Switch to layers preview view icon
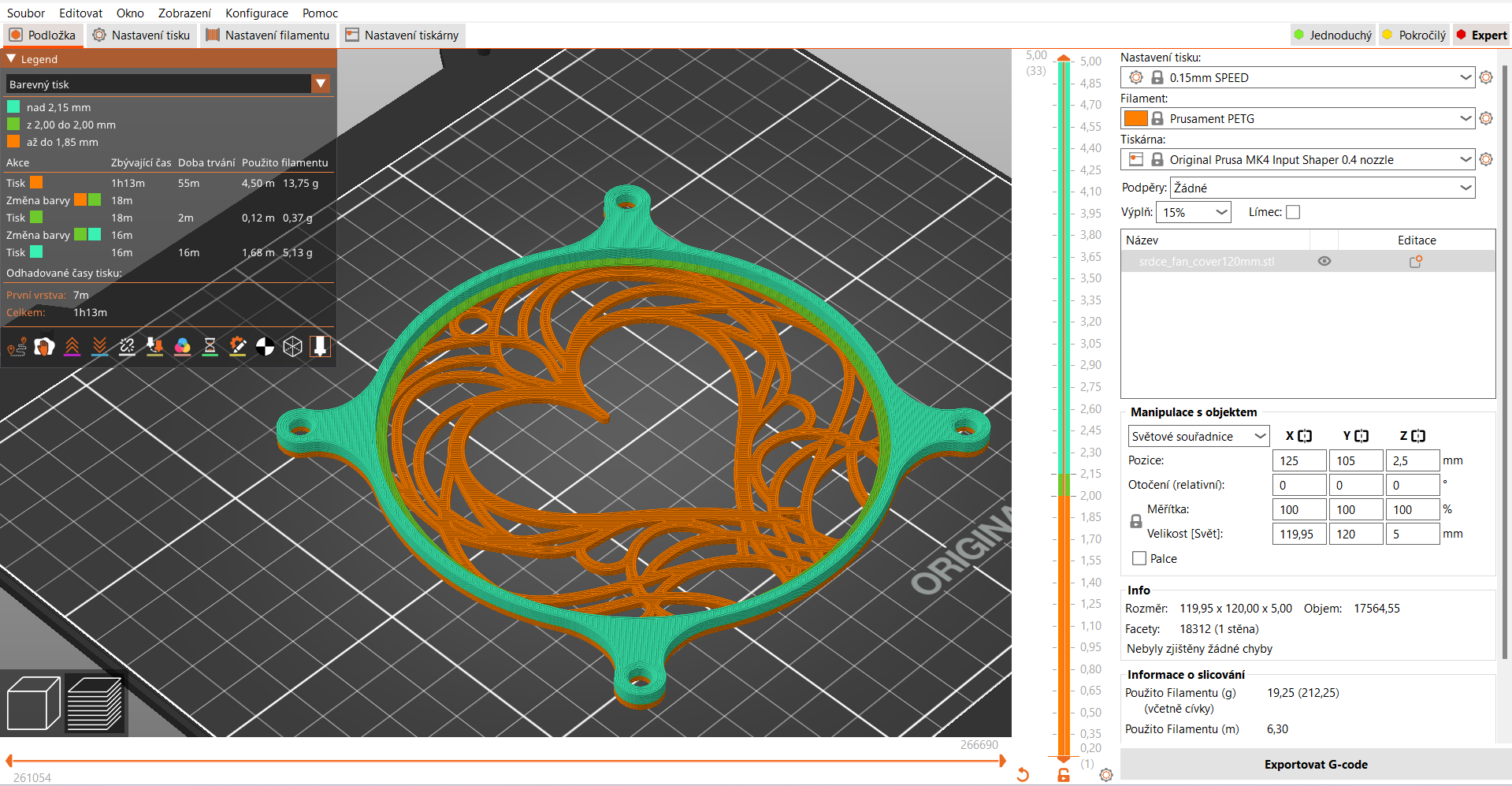Image resolution: width=1512 pixels, height=786 pixels. [95, 702]
